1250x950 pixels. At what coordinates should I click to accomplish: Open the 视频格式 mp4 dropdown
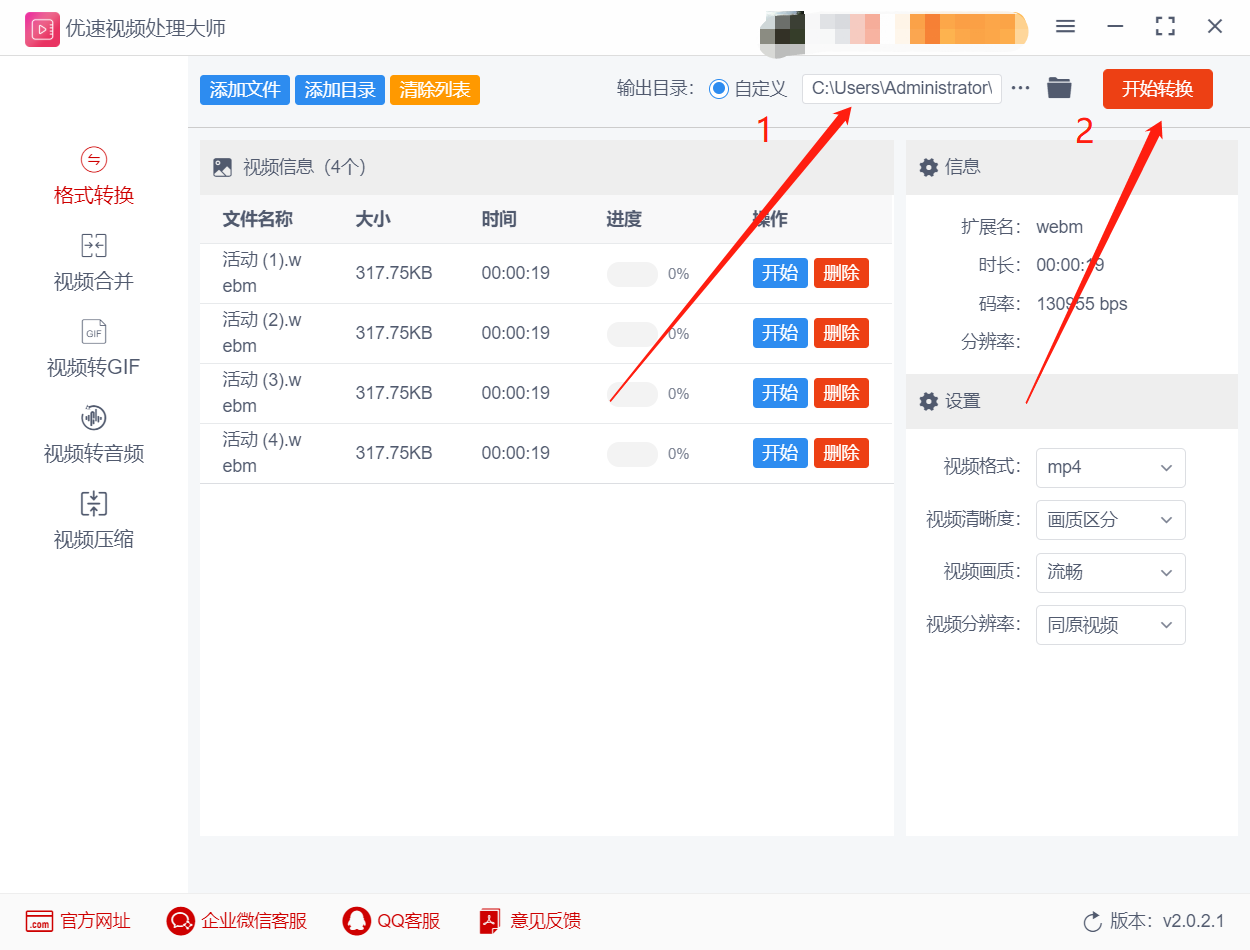click(1110, 468)
